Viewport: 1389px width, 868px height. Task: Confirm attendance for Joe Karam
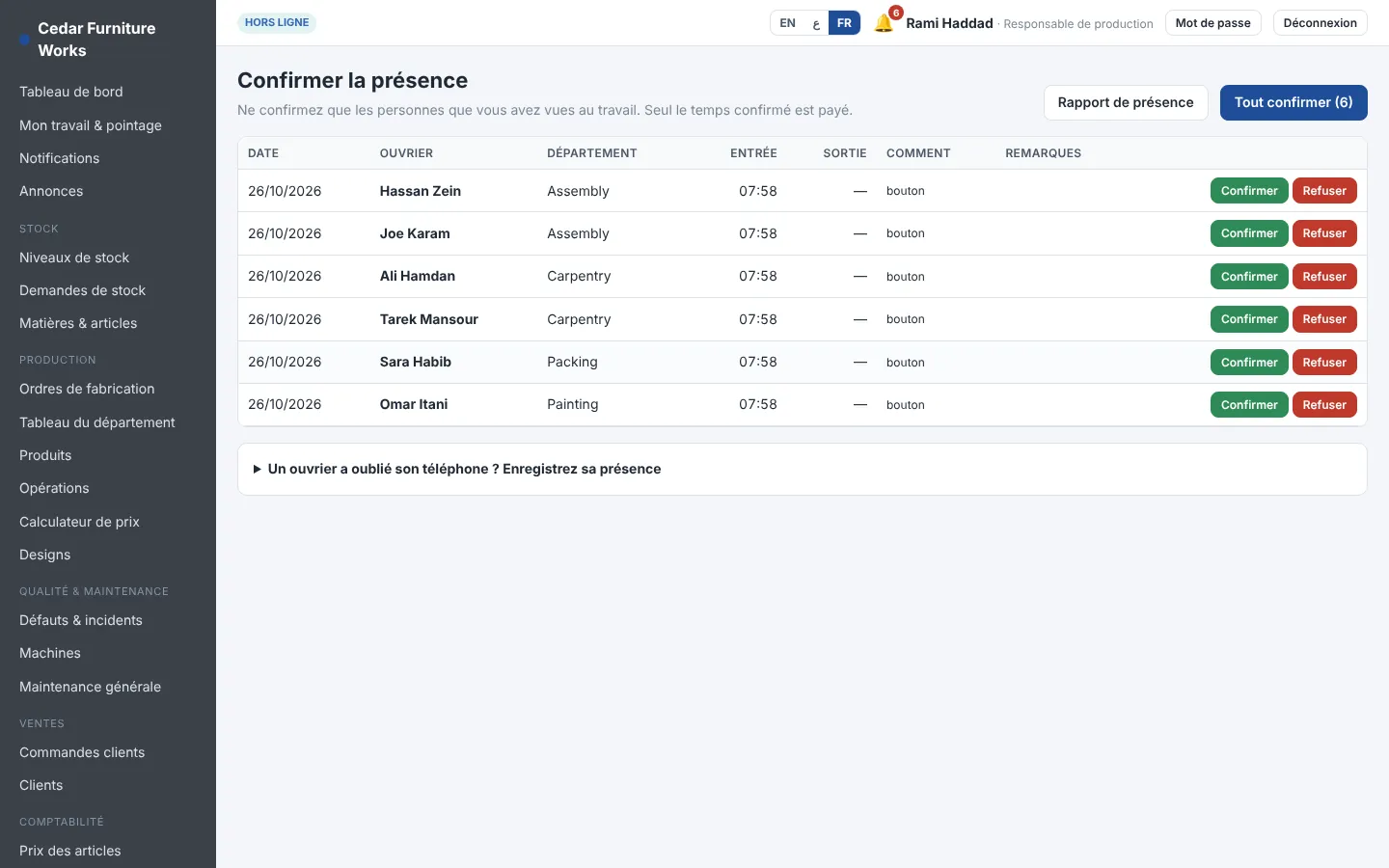tap(1249, 233)
